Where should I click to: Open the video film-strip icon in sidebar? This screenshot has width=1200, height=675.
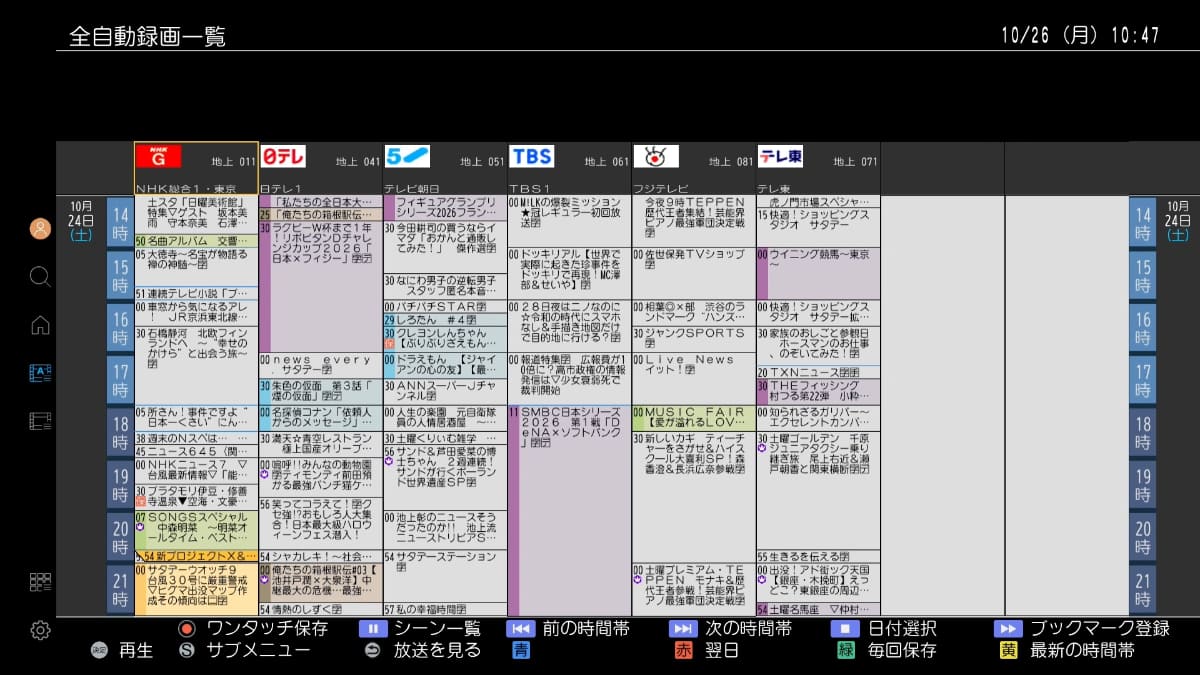coord(40,421)
